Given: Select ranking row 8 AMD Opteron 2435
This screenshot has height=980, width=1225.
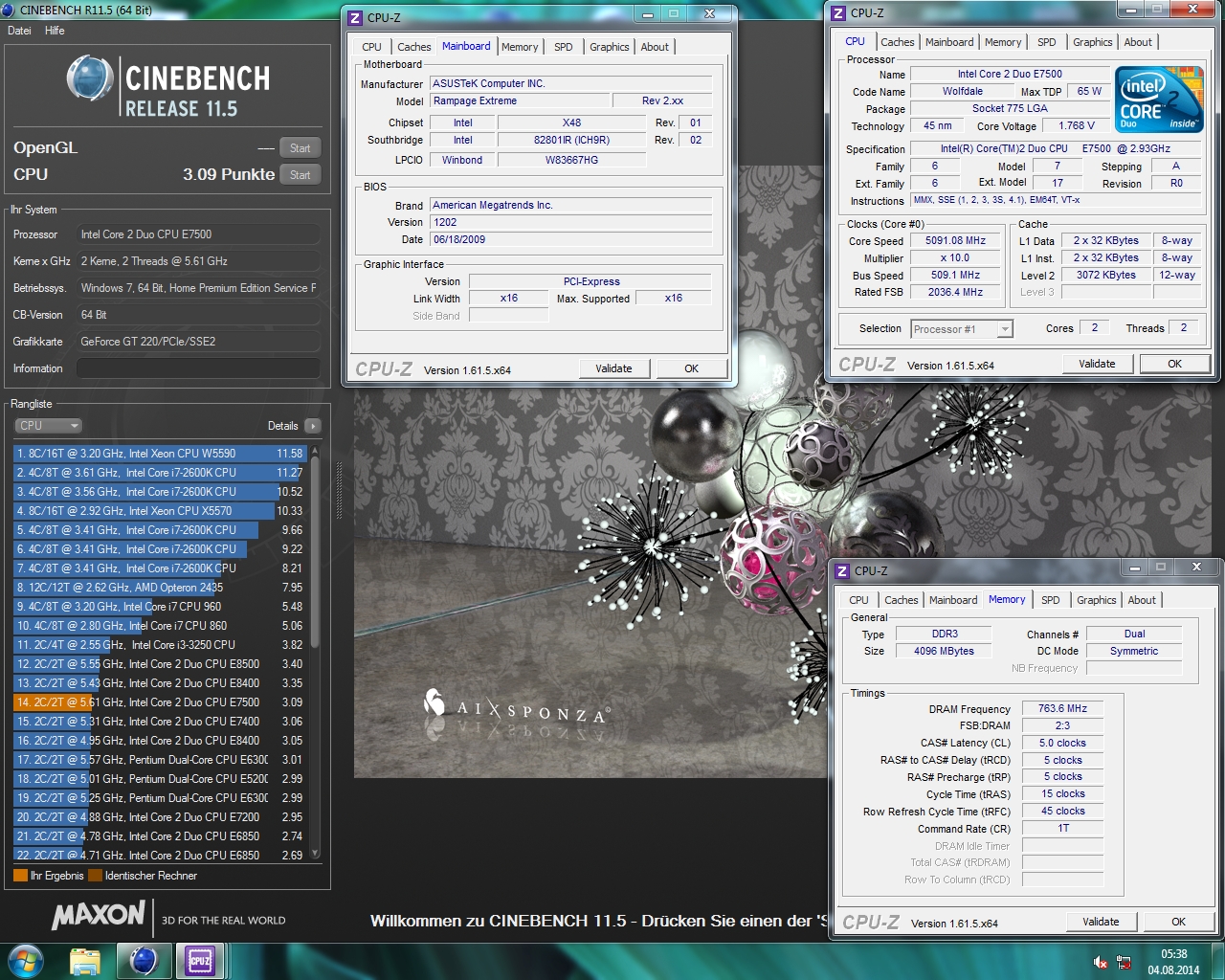Looking at the screenshot, I should click(x=160, y=588).
